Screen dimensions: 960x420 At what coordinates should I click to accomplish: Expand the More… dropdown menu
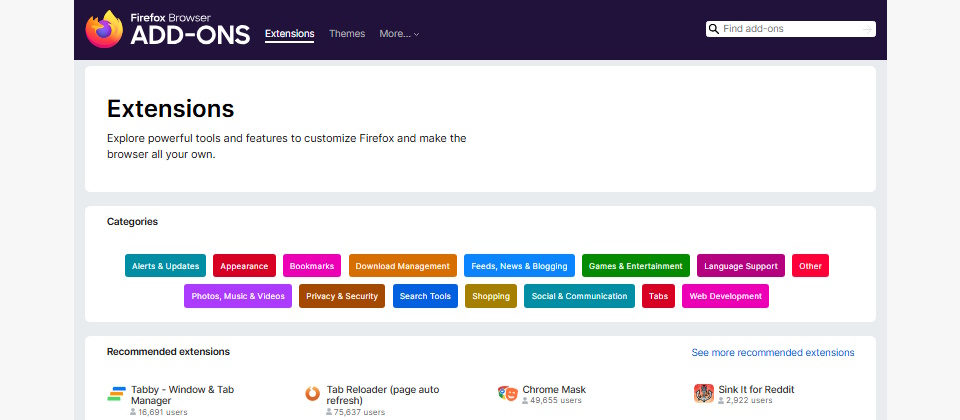coord(399,34)
